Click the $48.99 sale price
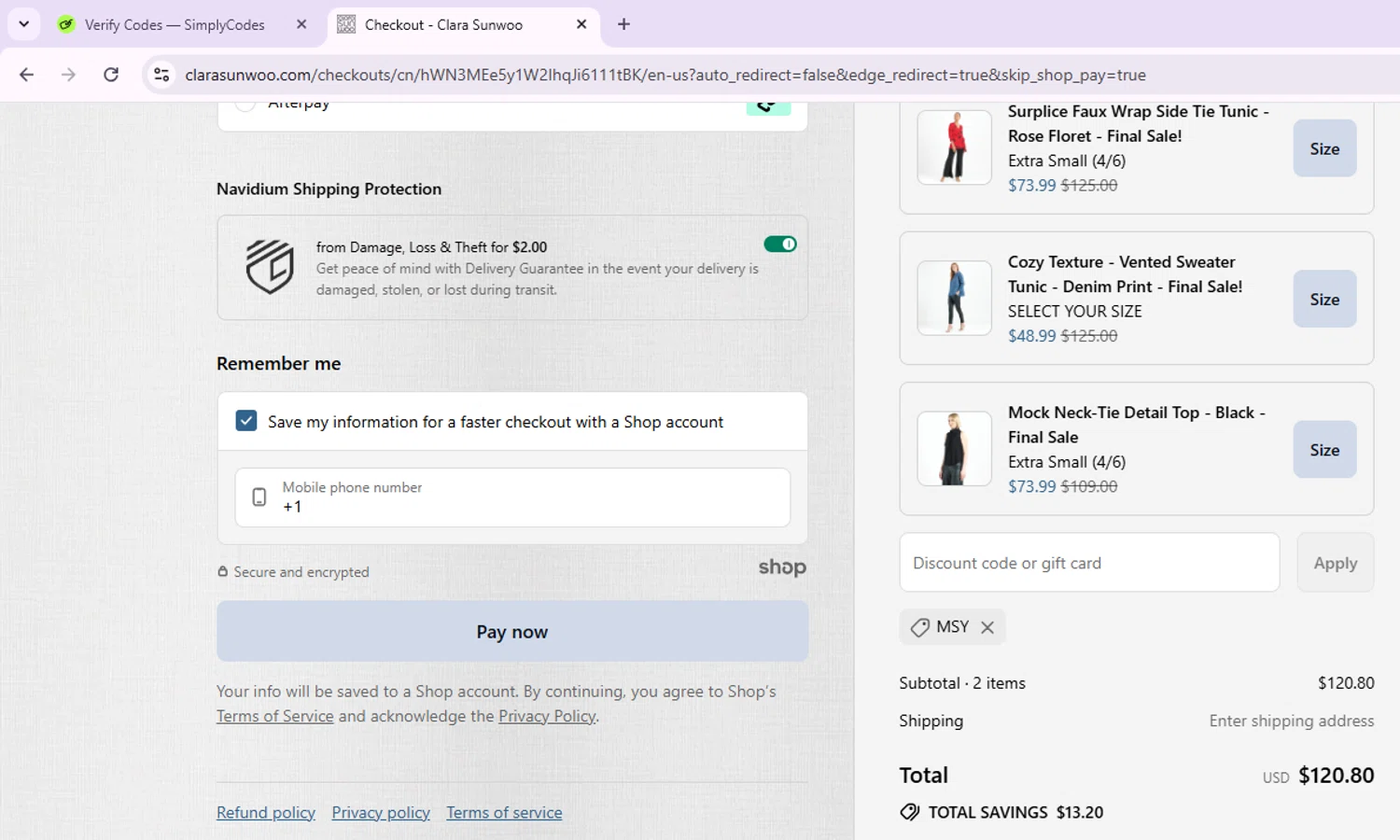The image size is (1400, 840). click(1031, 336)
